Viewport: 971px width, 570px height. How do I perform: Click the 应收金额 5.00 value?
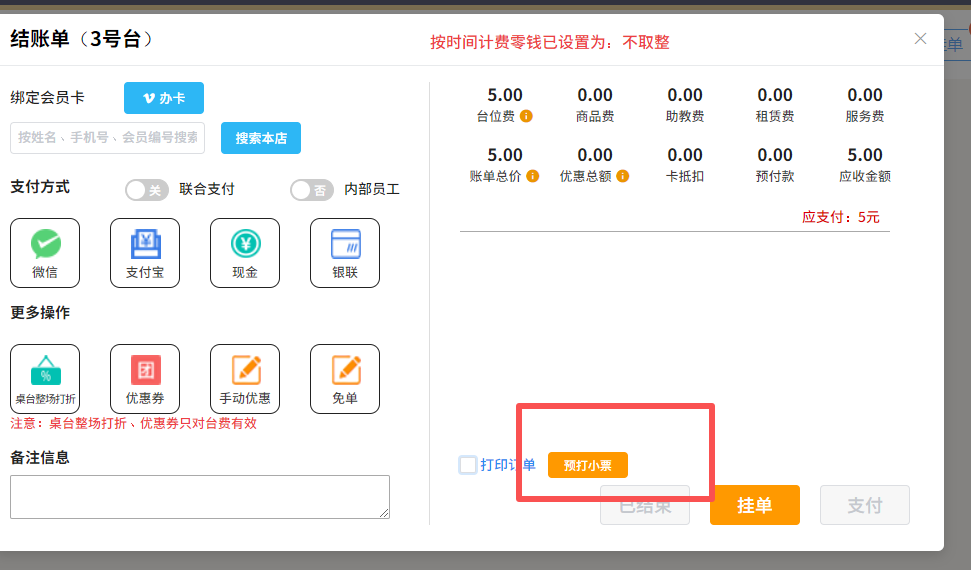click(x=865, y=155)
